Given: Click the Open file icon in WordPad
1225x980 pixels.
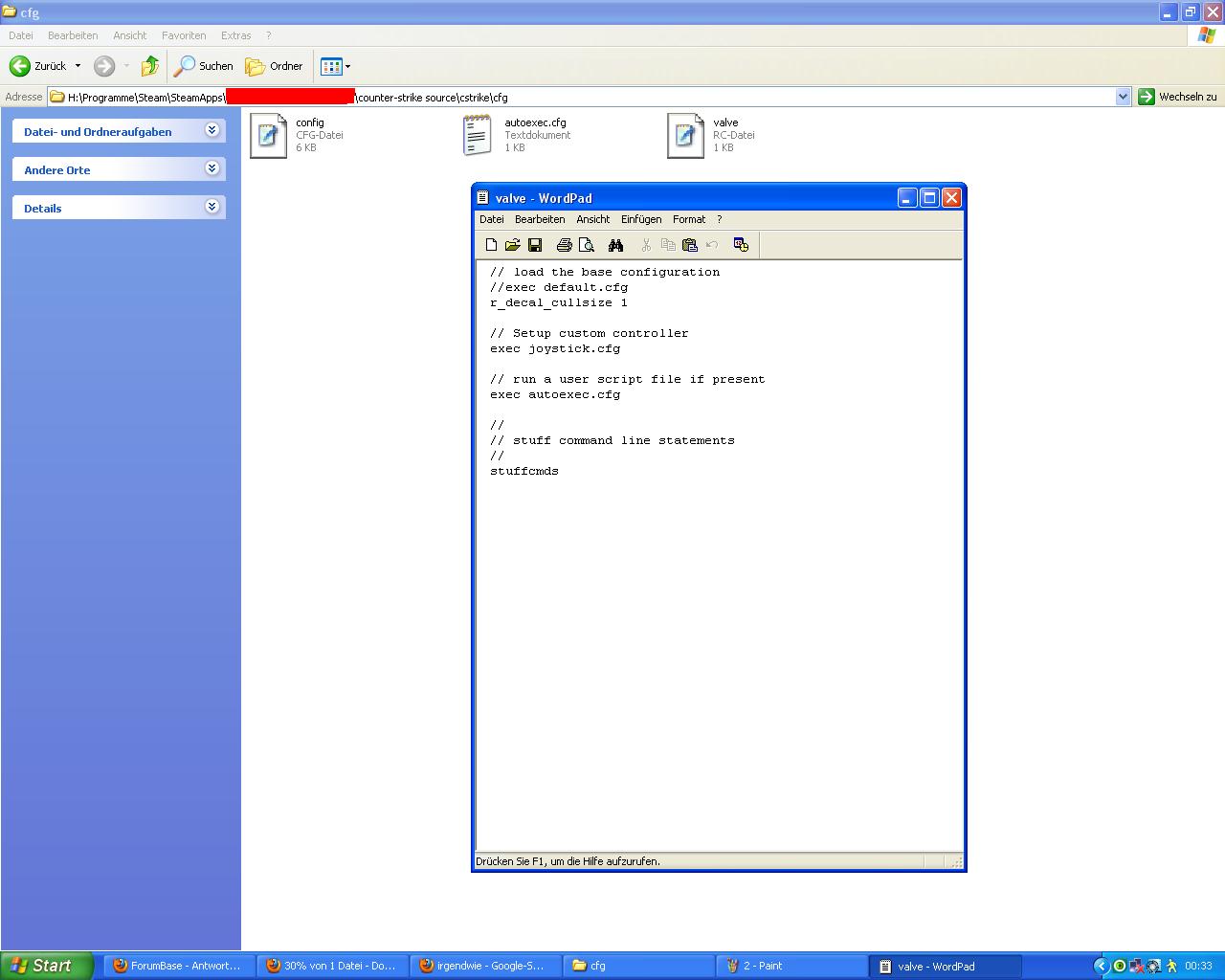Looking at the screenshot, I should [x=512, y=245].
